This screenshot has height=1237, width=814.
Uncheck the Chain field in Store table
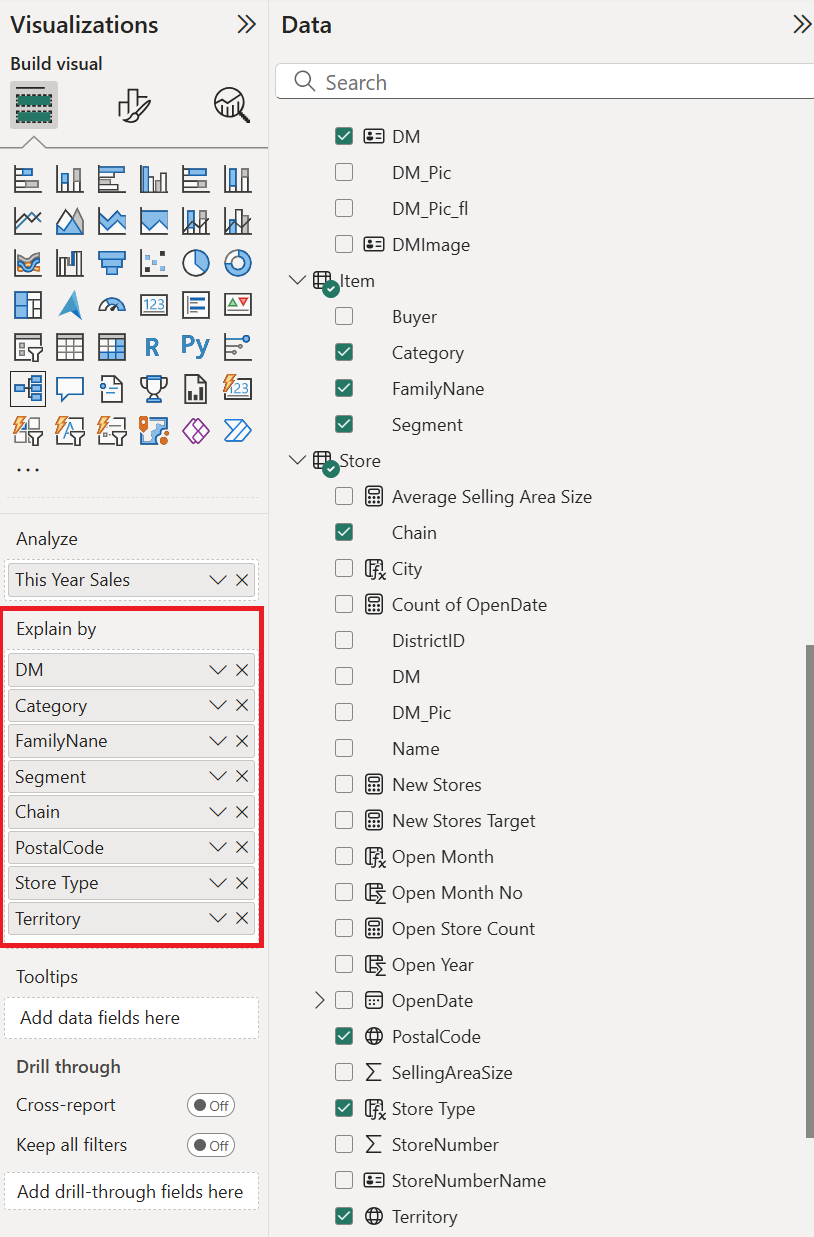pyautogui.click(x=344, y=532)
